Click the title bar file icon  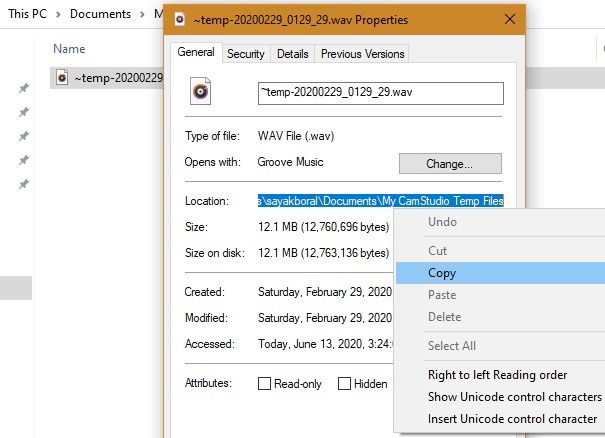click(x=179, y=19)
